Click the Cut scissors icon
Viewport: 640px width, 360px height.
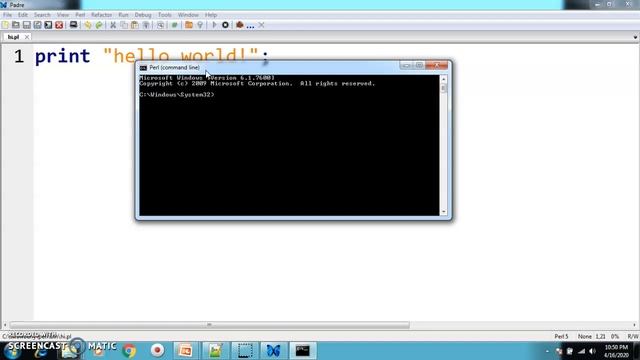pos(113,25)
